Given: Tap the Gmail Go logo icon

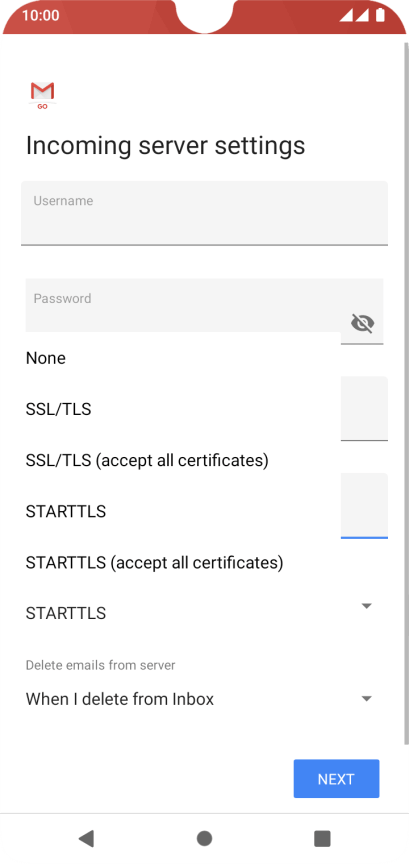Looking at the screenshot, I should pyautogui.click(x=42, y=95).
